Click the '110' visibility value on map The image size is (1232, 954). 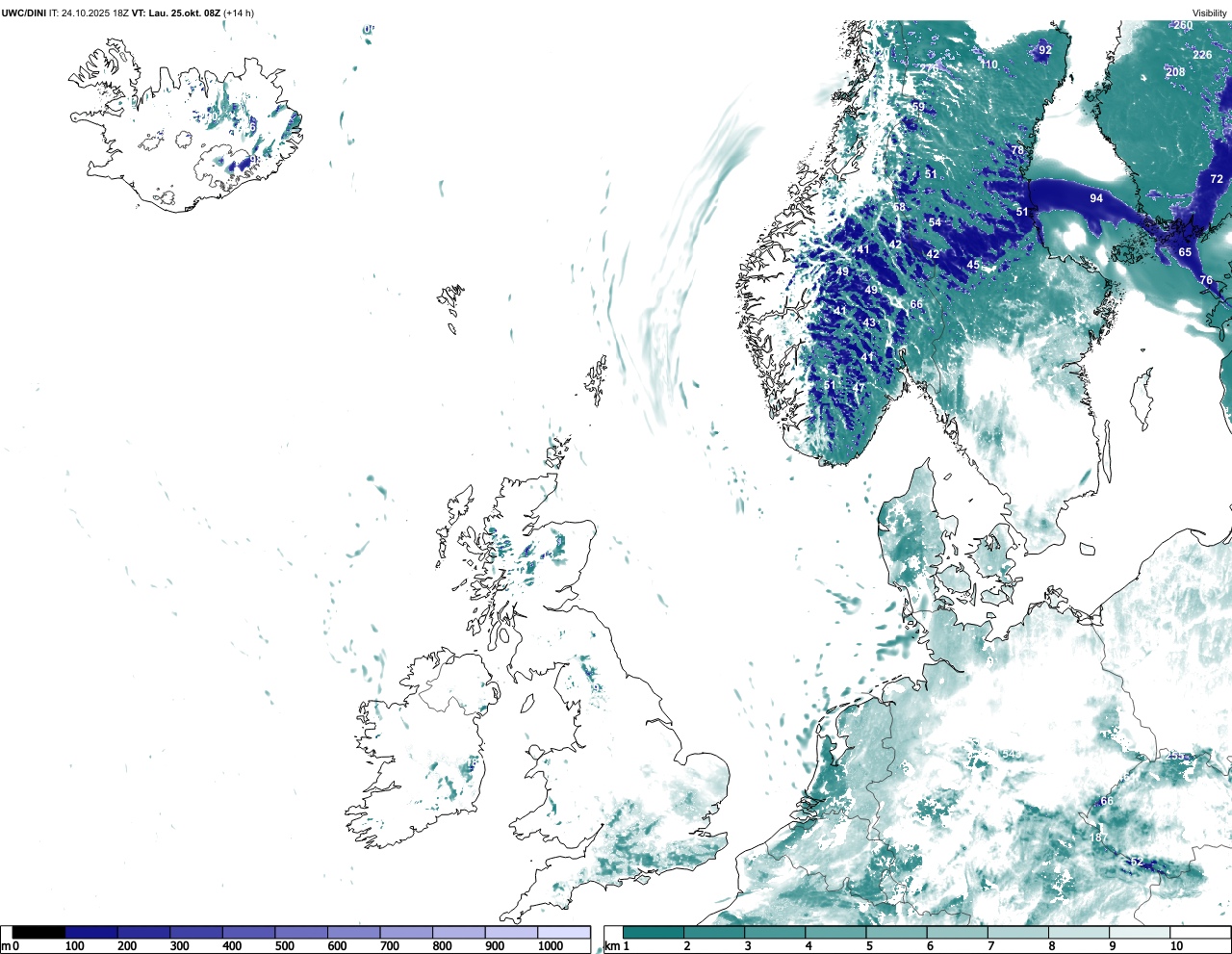click(989, 64)
